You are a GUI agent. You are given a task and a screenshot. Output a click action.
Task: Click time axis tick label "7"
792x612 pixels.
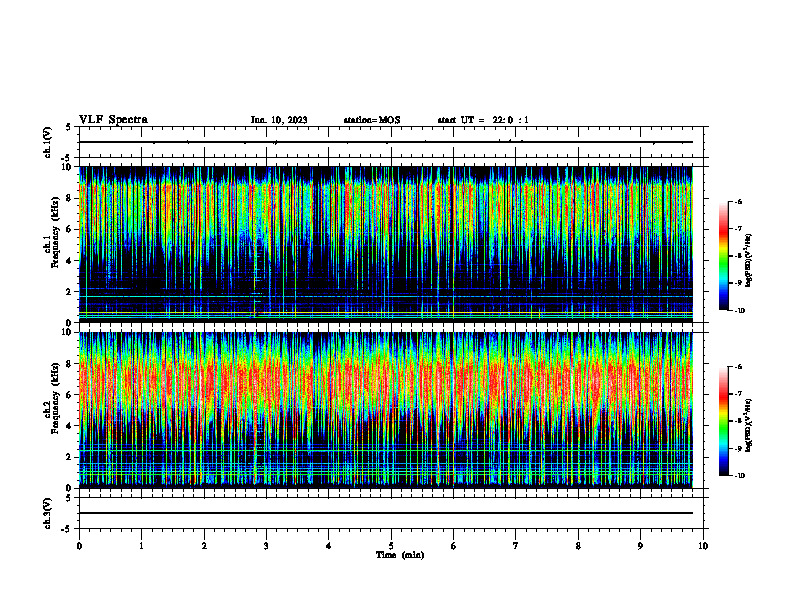516,546
